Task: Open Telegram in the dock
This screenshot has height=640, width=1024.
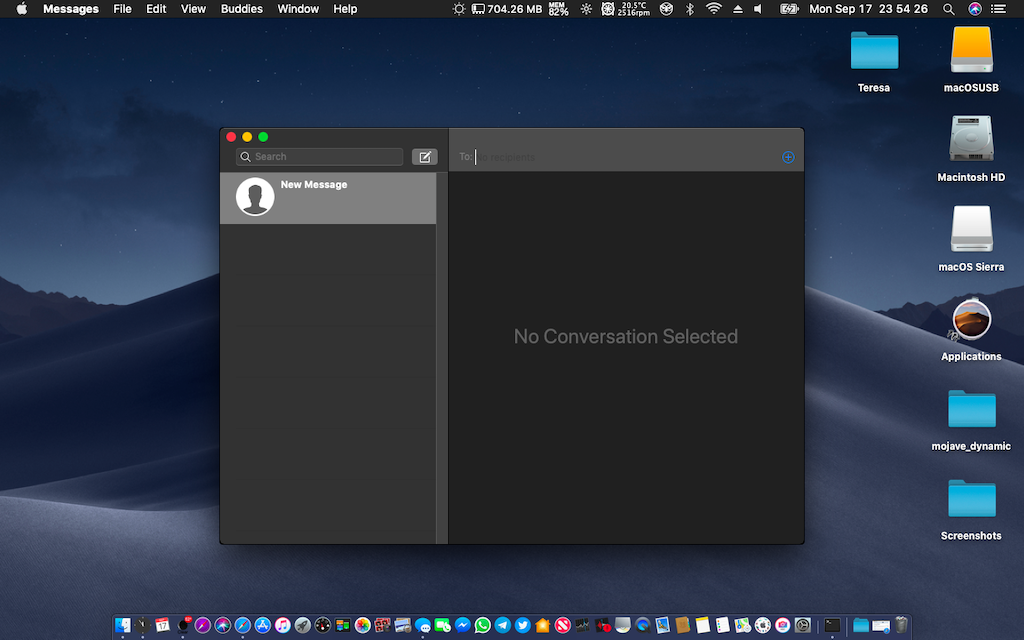Action: point(502,625)
